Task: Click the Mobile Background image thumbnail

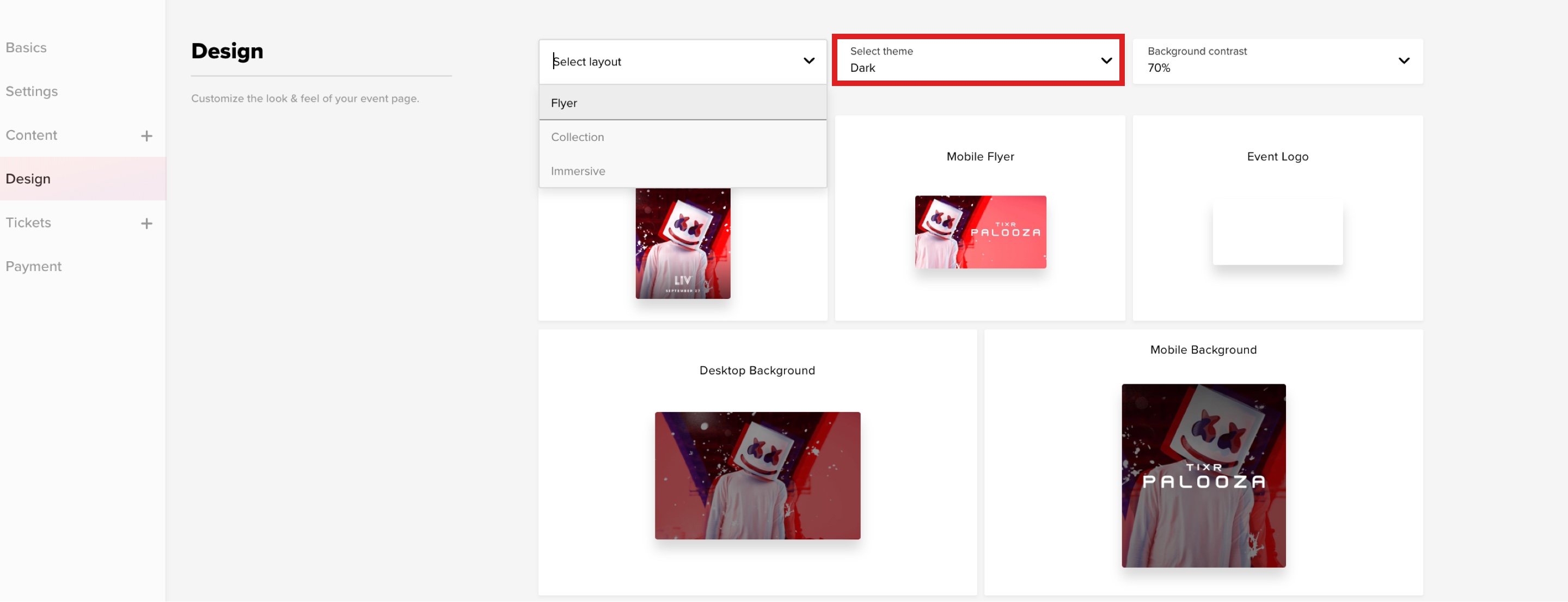Action: [x=1204, y=476]
